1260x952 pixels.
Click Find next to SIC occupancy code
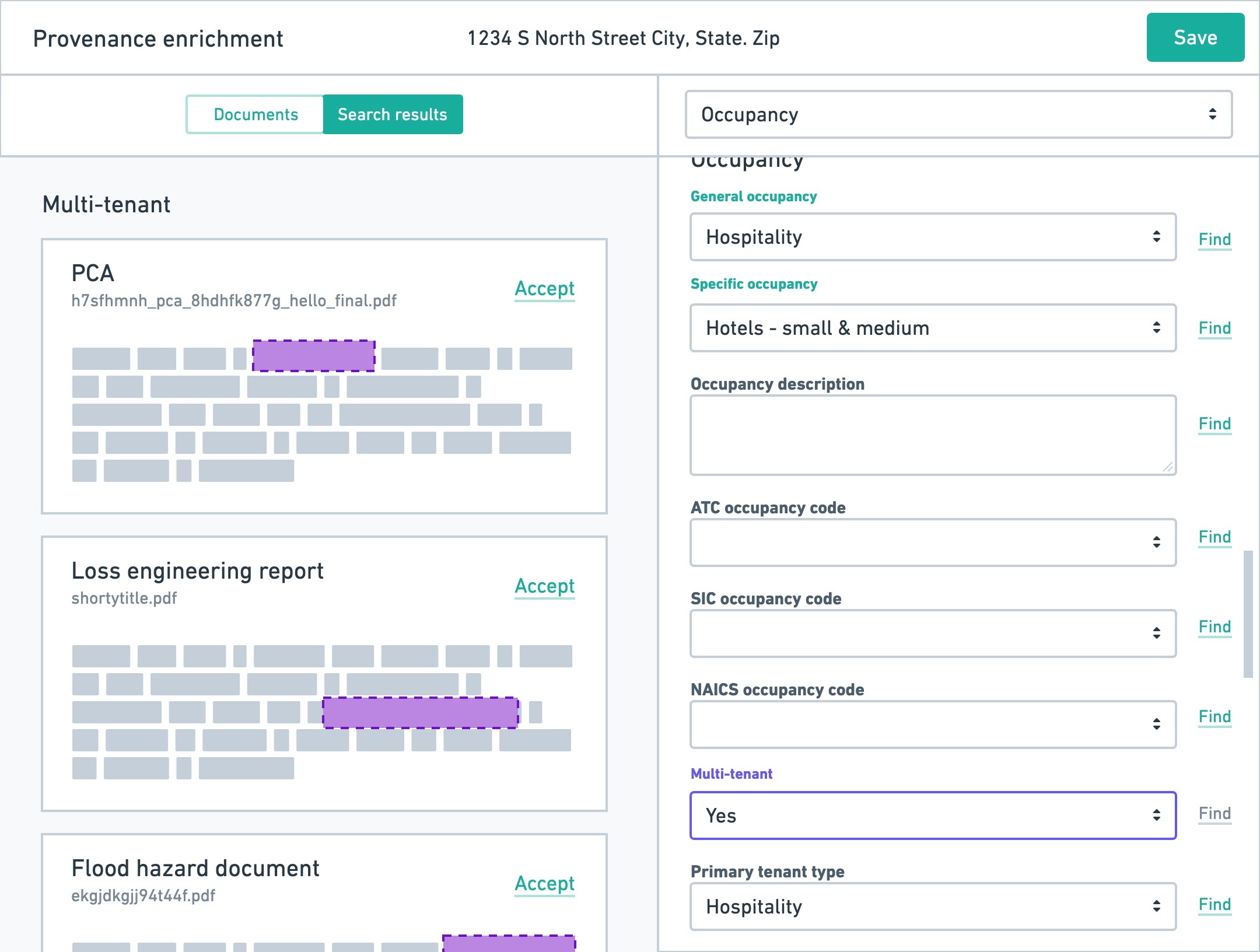tap(1214, 626)
